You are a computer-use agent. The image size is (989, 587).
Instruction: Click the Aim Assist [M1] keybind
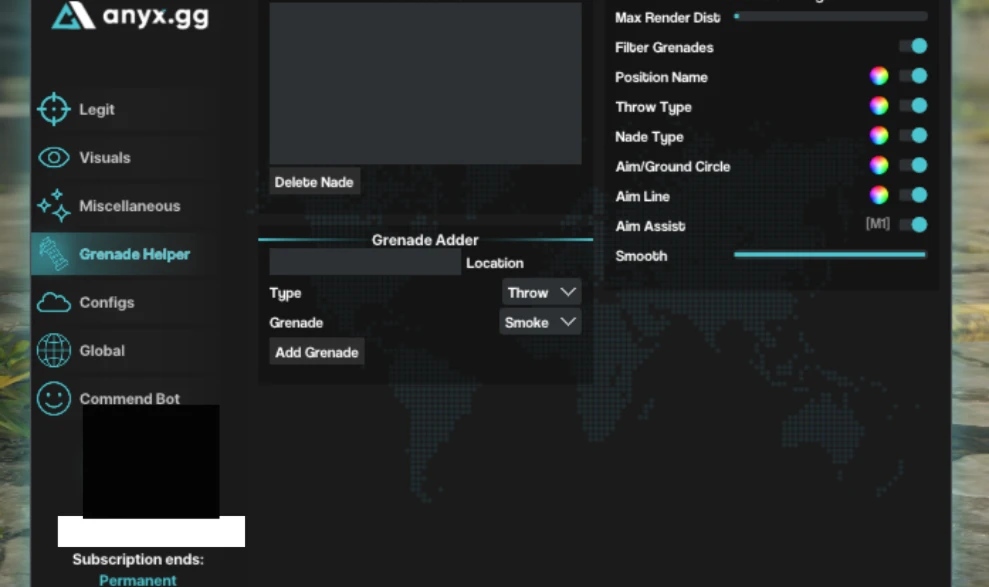tap(877, 223)
